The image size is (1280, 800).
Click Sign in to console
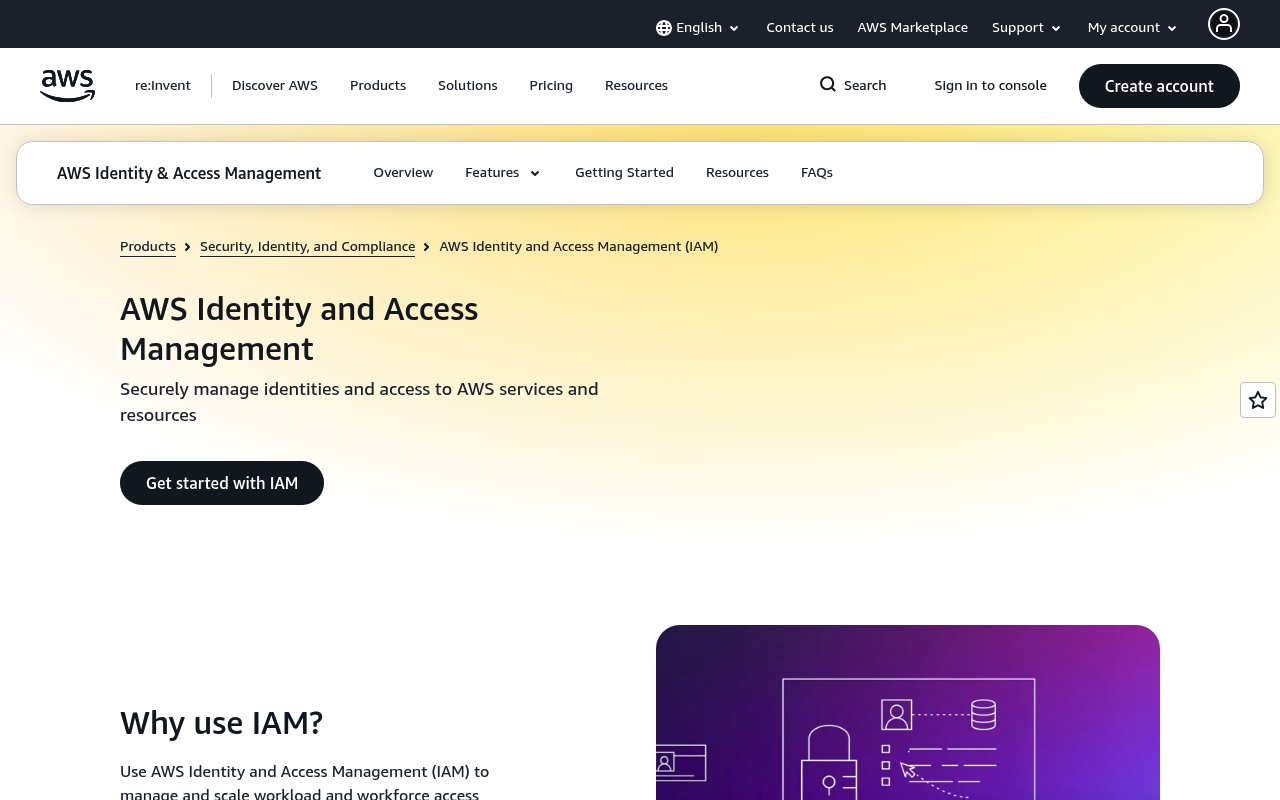coord(991,86)
